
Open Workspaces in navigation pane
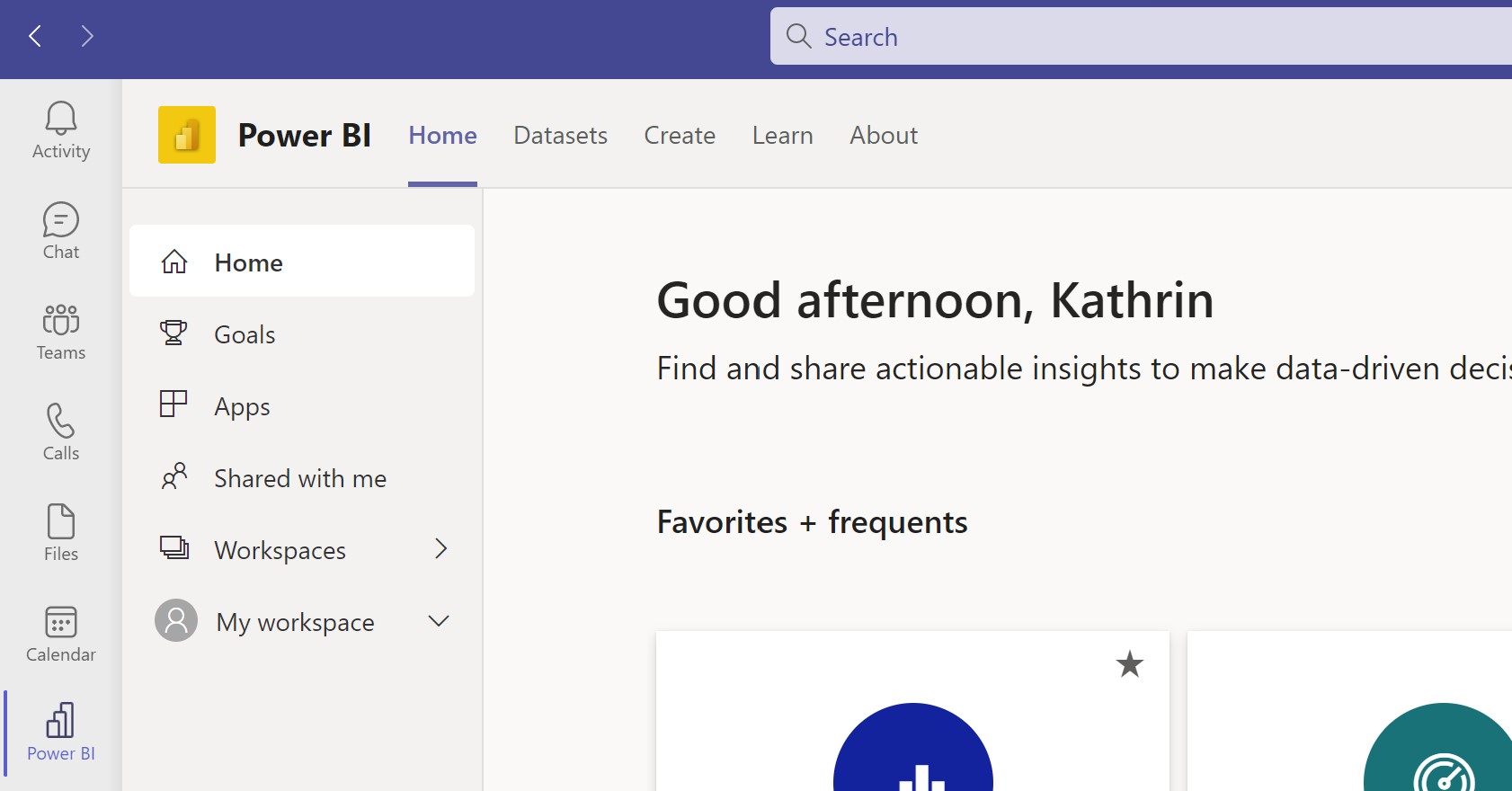click(302, 550)
